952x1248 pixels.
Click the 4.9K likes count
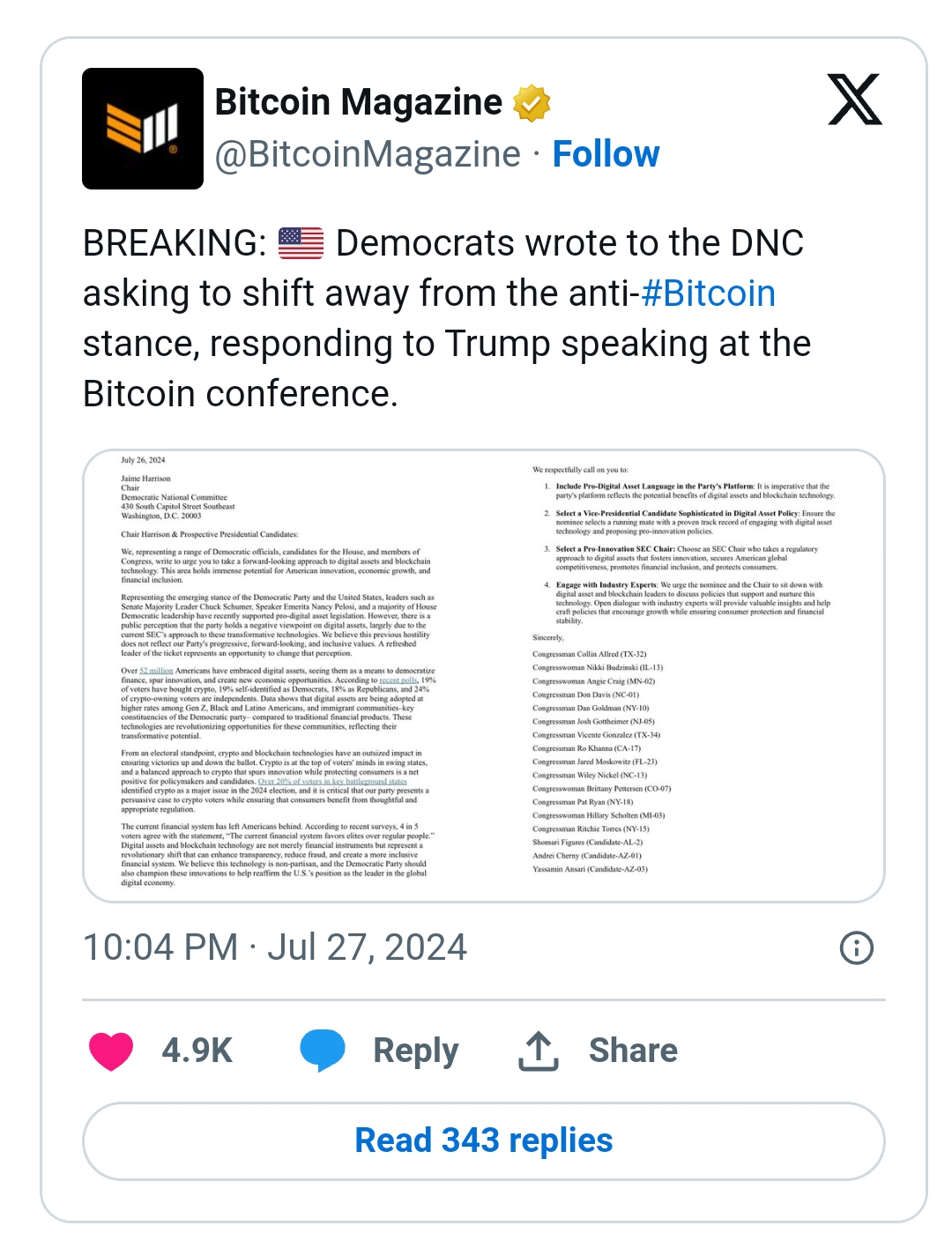pos(197,1051)
